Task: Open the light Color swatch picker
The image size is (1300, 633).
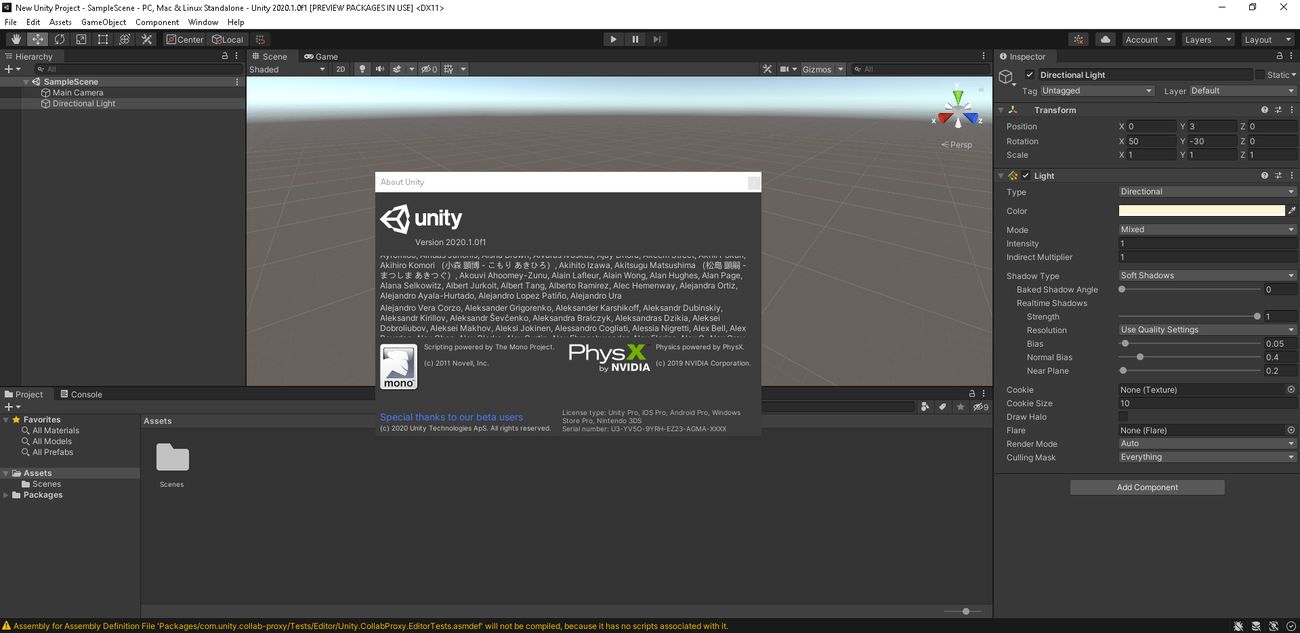Action: 1200,211
